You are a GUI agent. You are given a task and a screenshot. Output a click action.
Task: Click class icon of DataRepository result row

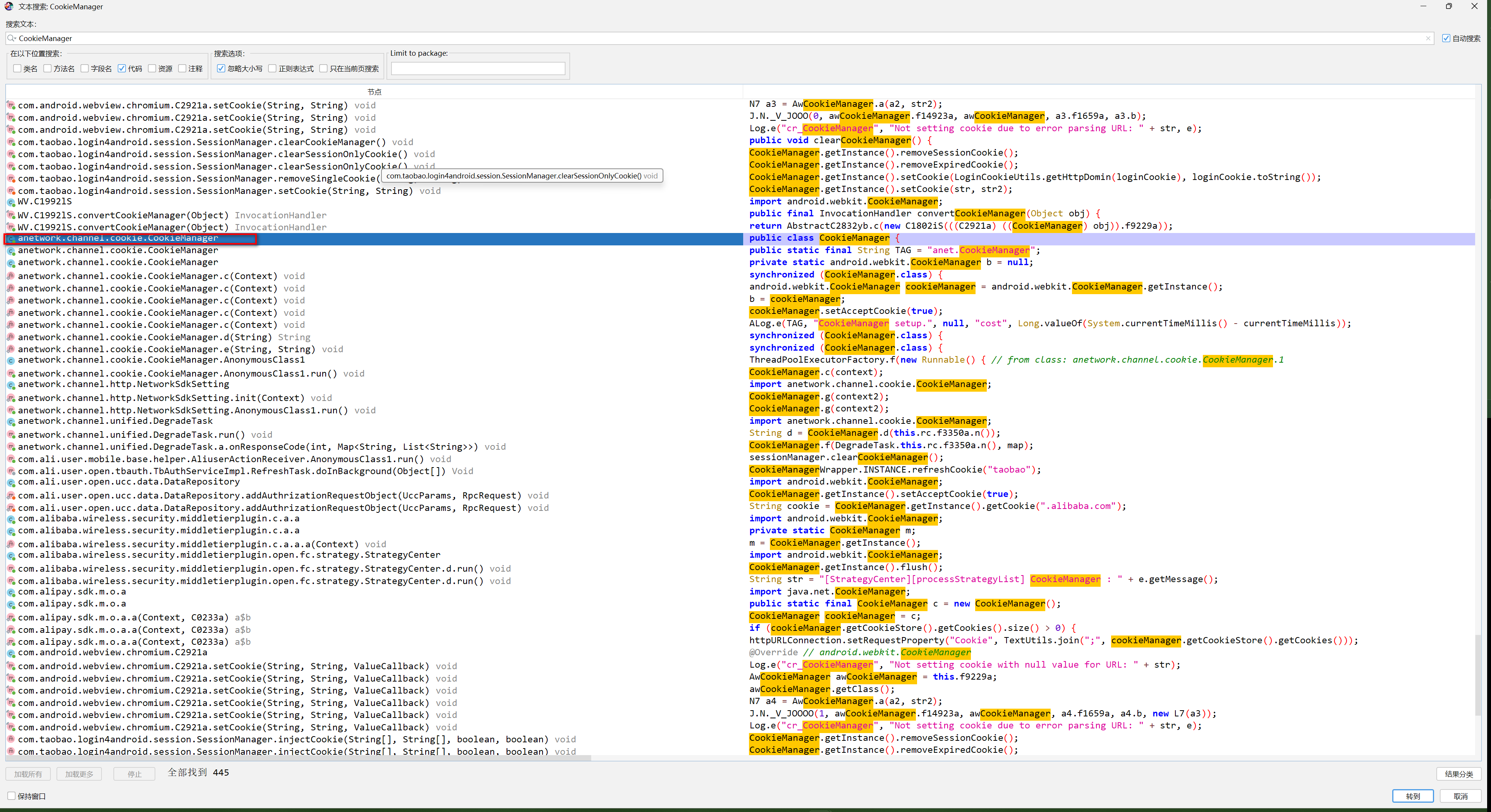click(11, 483)
